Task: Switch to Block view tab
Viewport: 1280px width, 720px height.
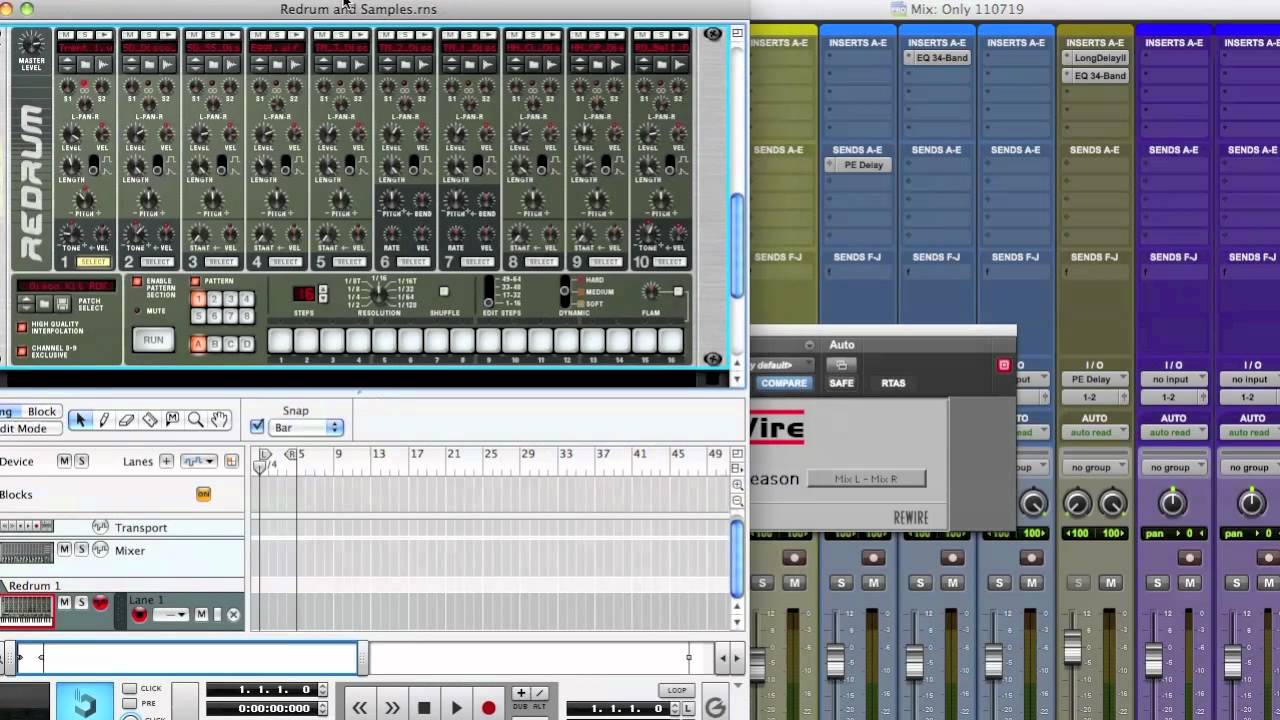Action: tap(42, 411)
